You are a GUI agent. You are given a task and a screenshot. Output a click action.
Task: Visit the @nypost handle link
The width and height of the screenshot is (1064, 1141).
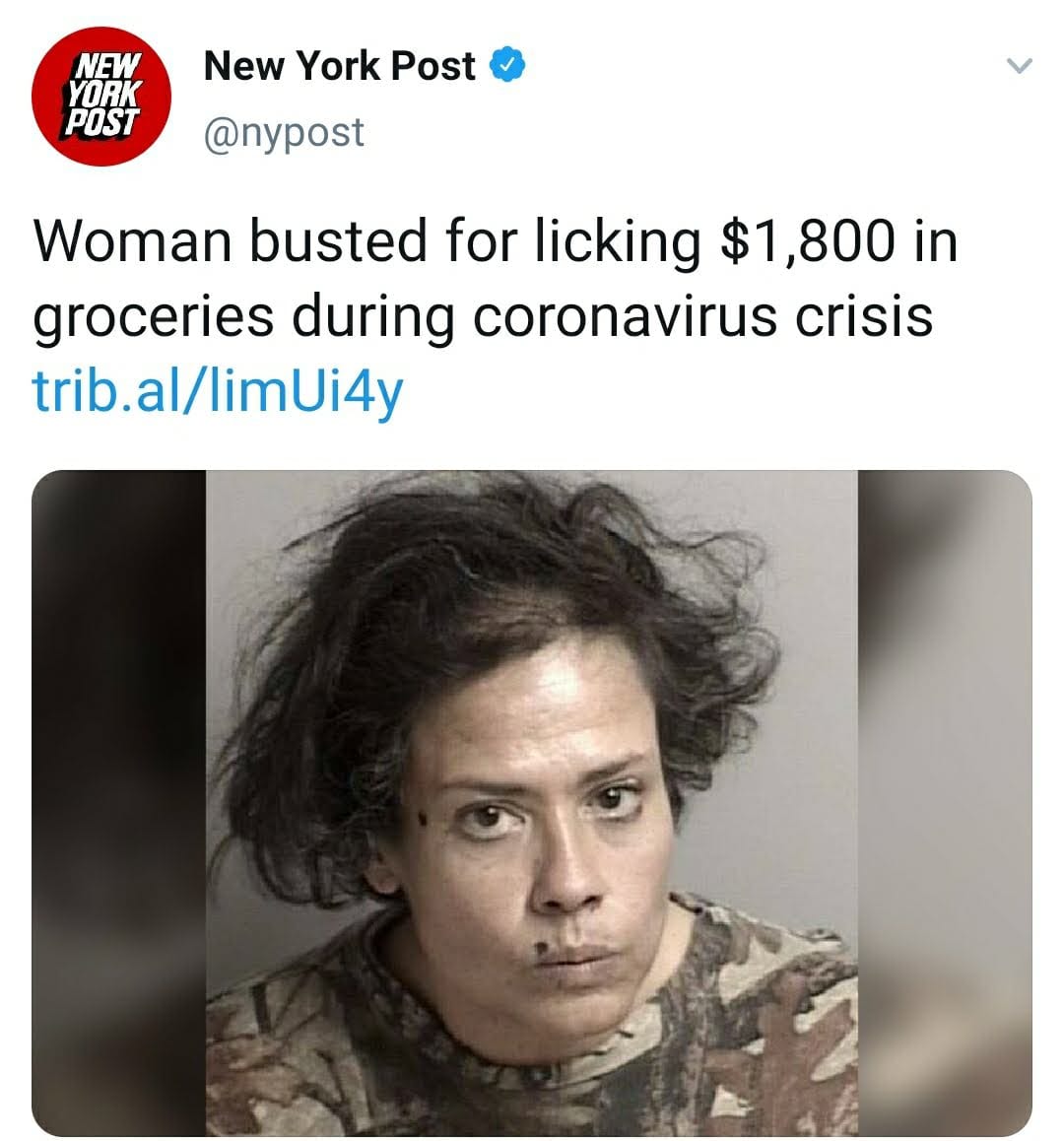coord(284,133)
